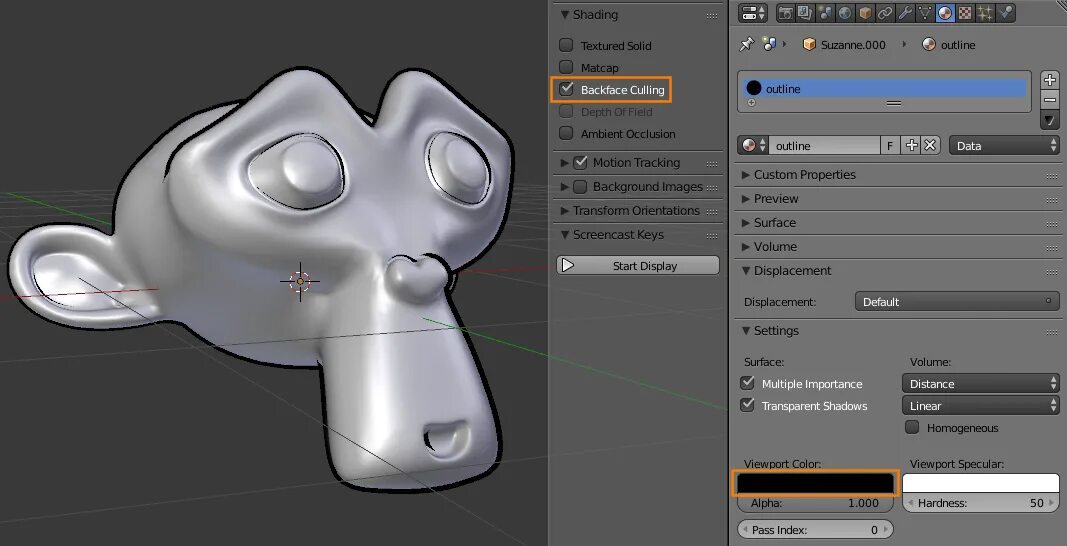1067x546 pixels.
Task: Expand the Background Images panel
Action: 564,187
